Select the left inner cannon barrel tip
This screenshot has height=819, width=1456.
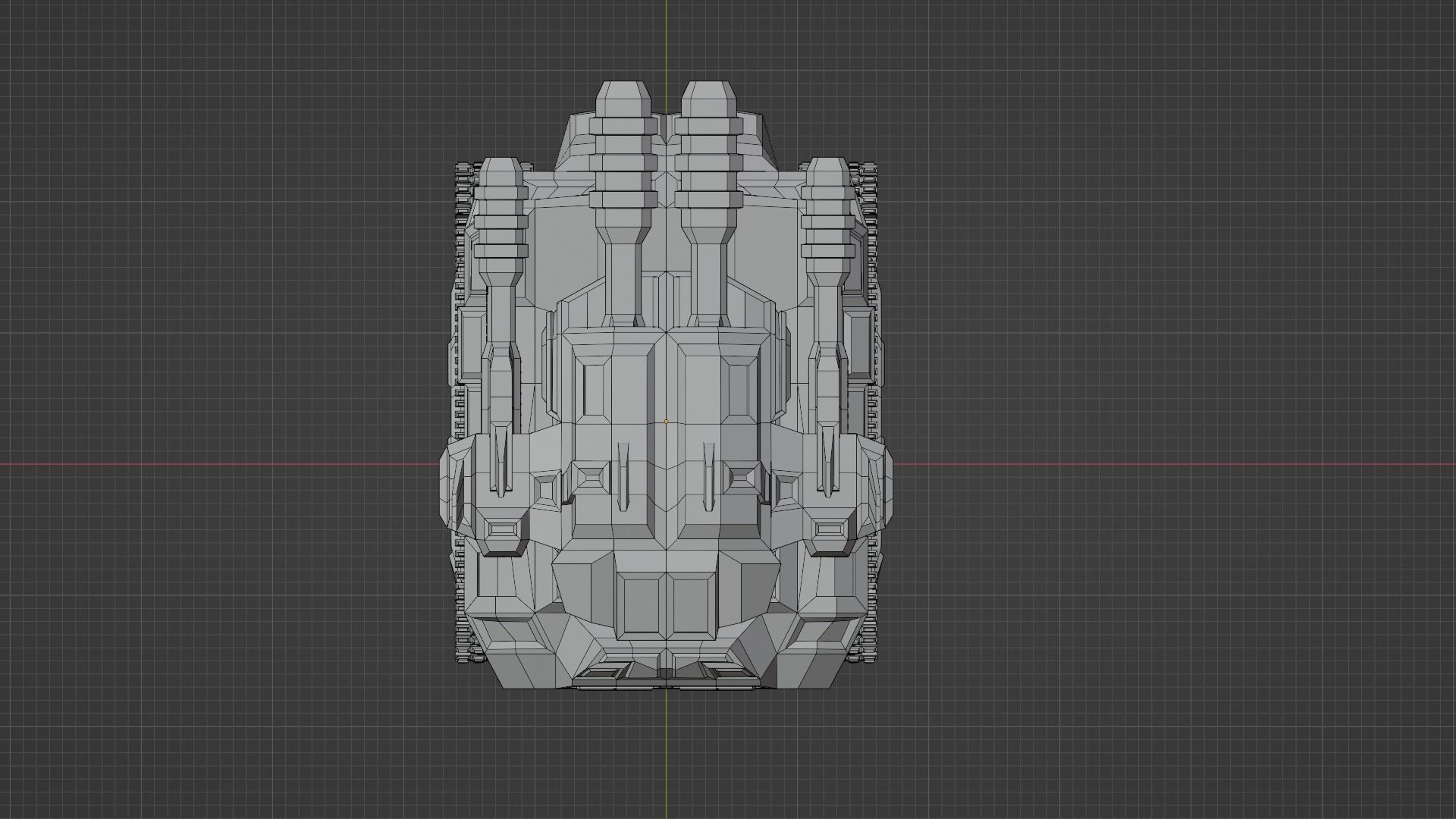pos(623,99)
